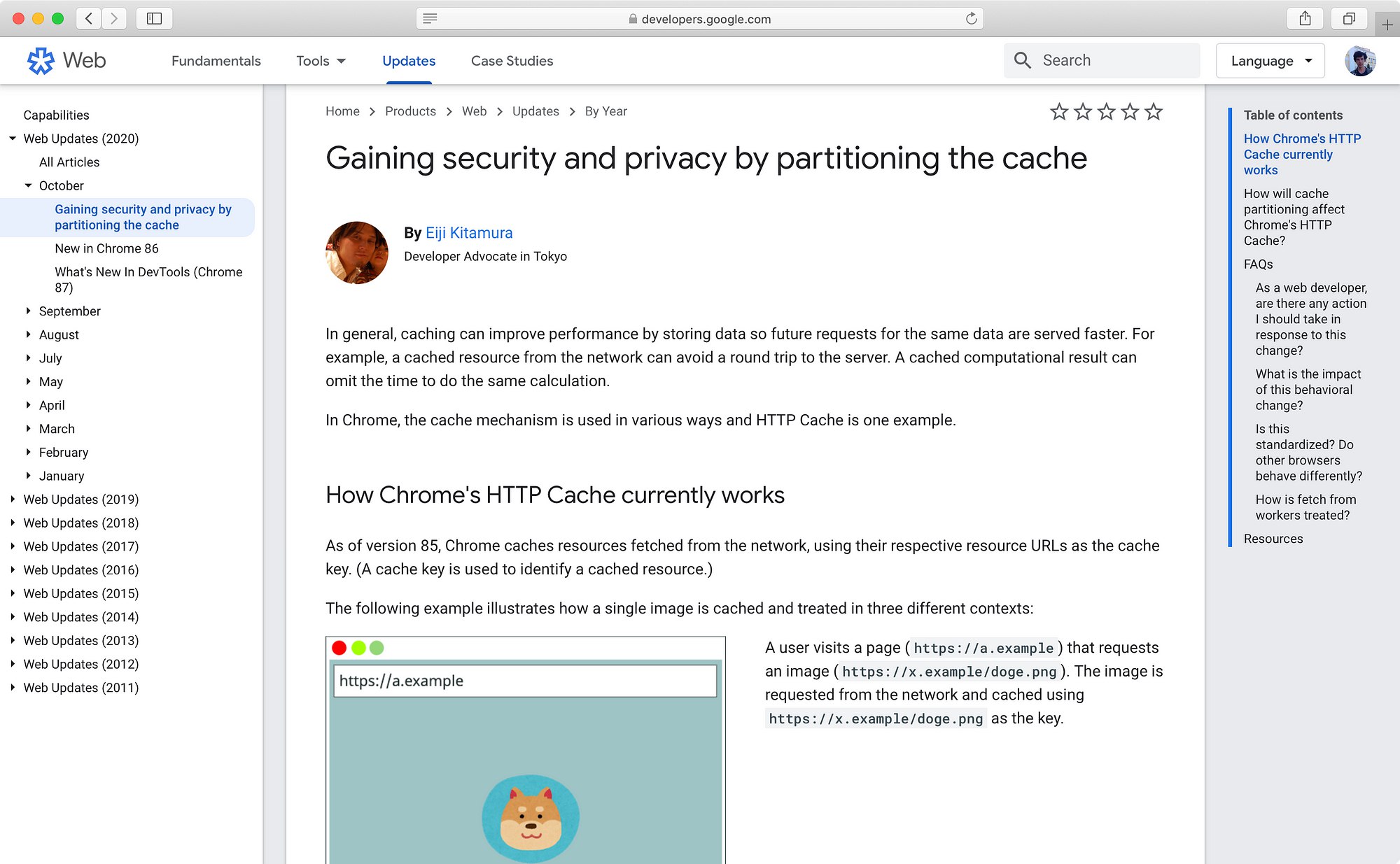Click the Safari back arrow button
The height and width of the screenshot is (864, 1400).
(89, 19)
